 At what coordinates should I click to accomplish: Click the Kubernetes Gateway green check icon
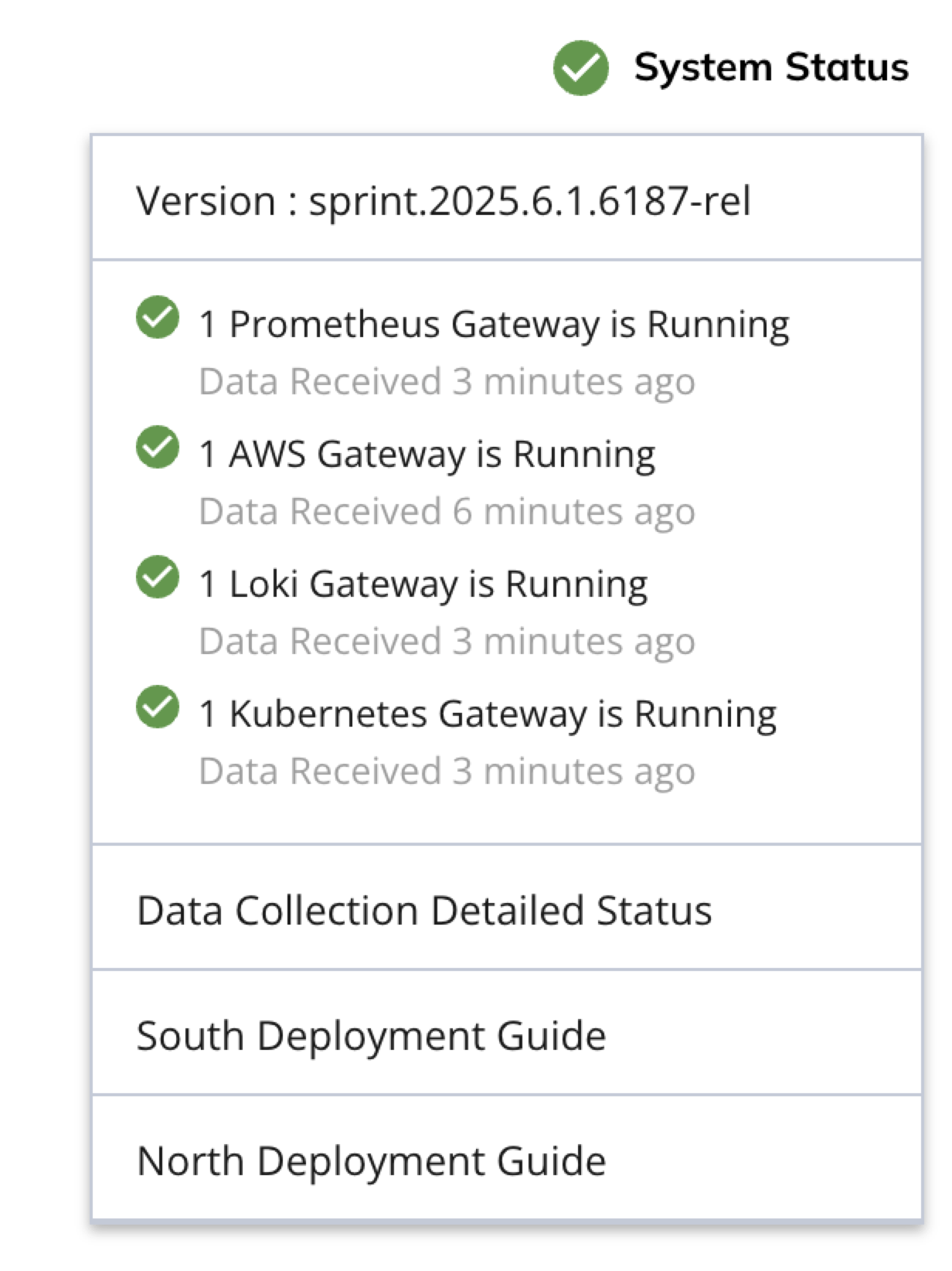158,707
